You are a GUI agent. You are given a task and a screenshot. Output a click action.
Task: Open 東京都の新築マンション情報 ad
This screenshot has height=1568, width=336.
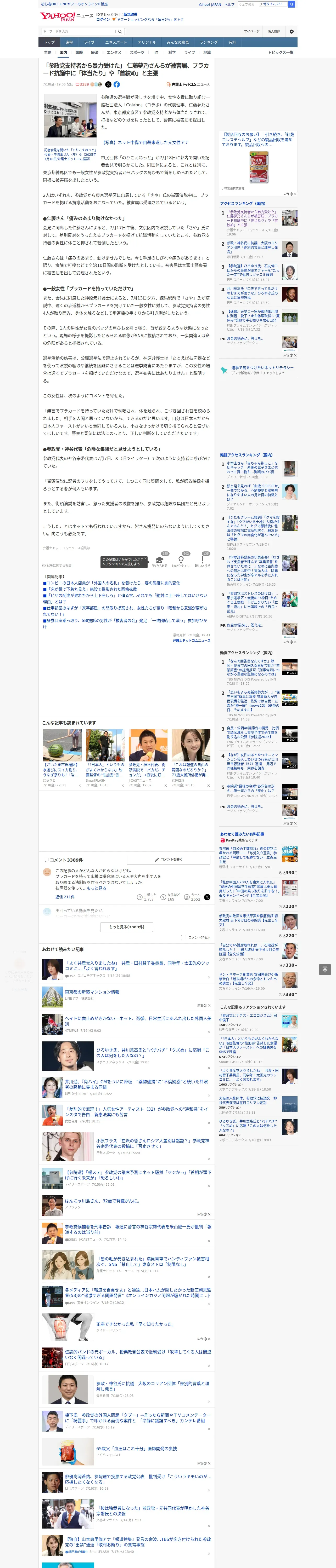tap(92, 992)
